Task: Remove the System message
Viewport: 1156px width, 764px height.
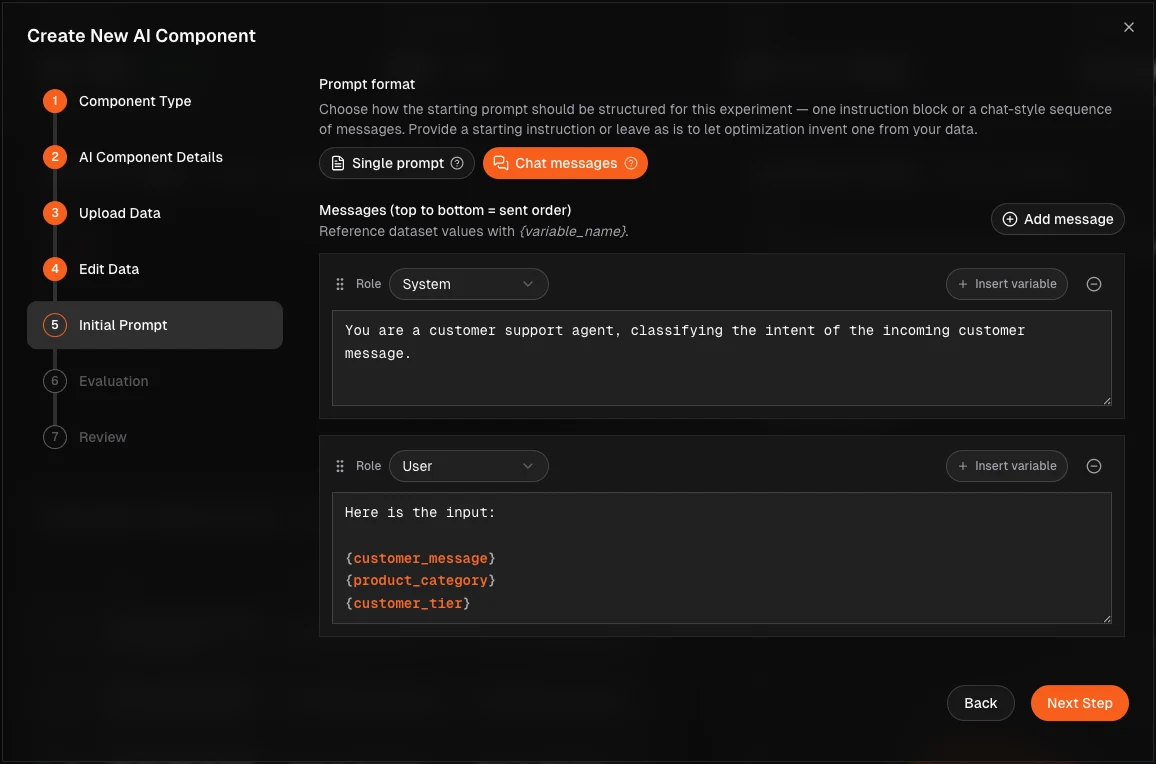Action: coord(1094,284)
